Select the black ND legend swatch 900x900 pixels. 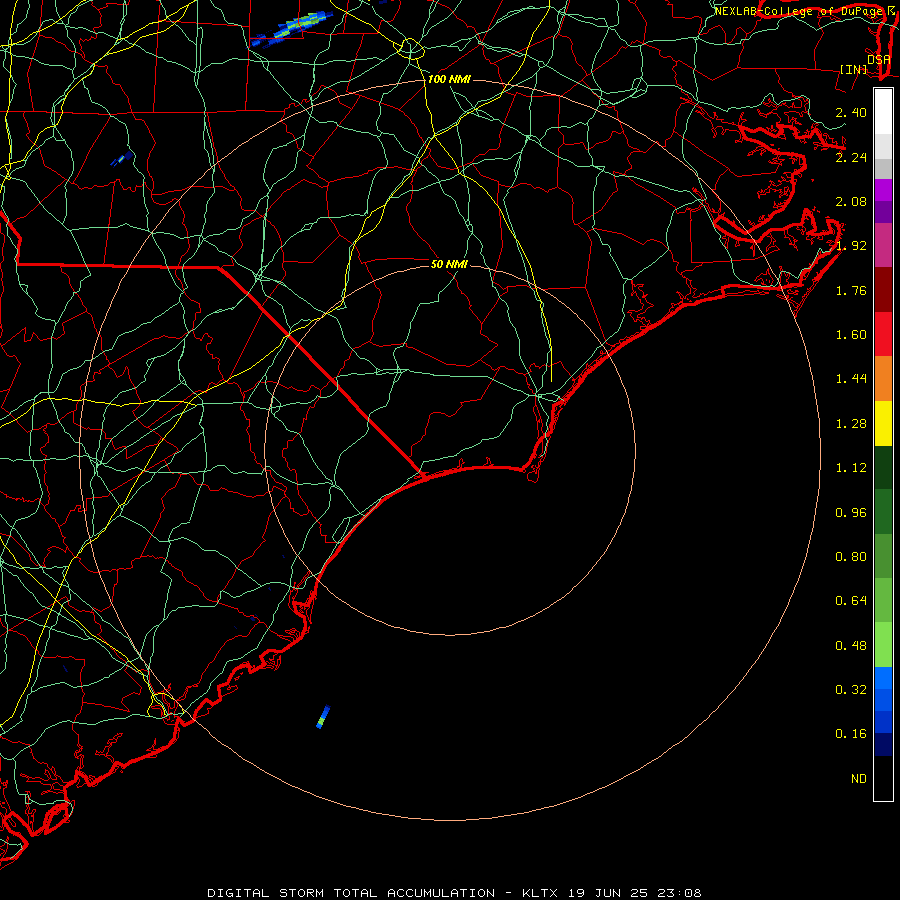[883, 778]
